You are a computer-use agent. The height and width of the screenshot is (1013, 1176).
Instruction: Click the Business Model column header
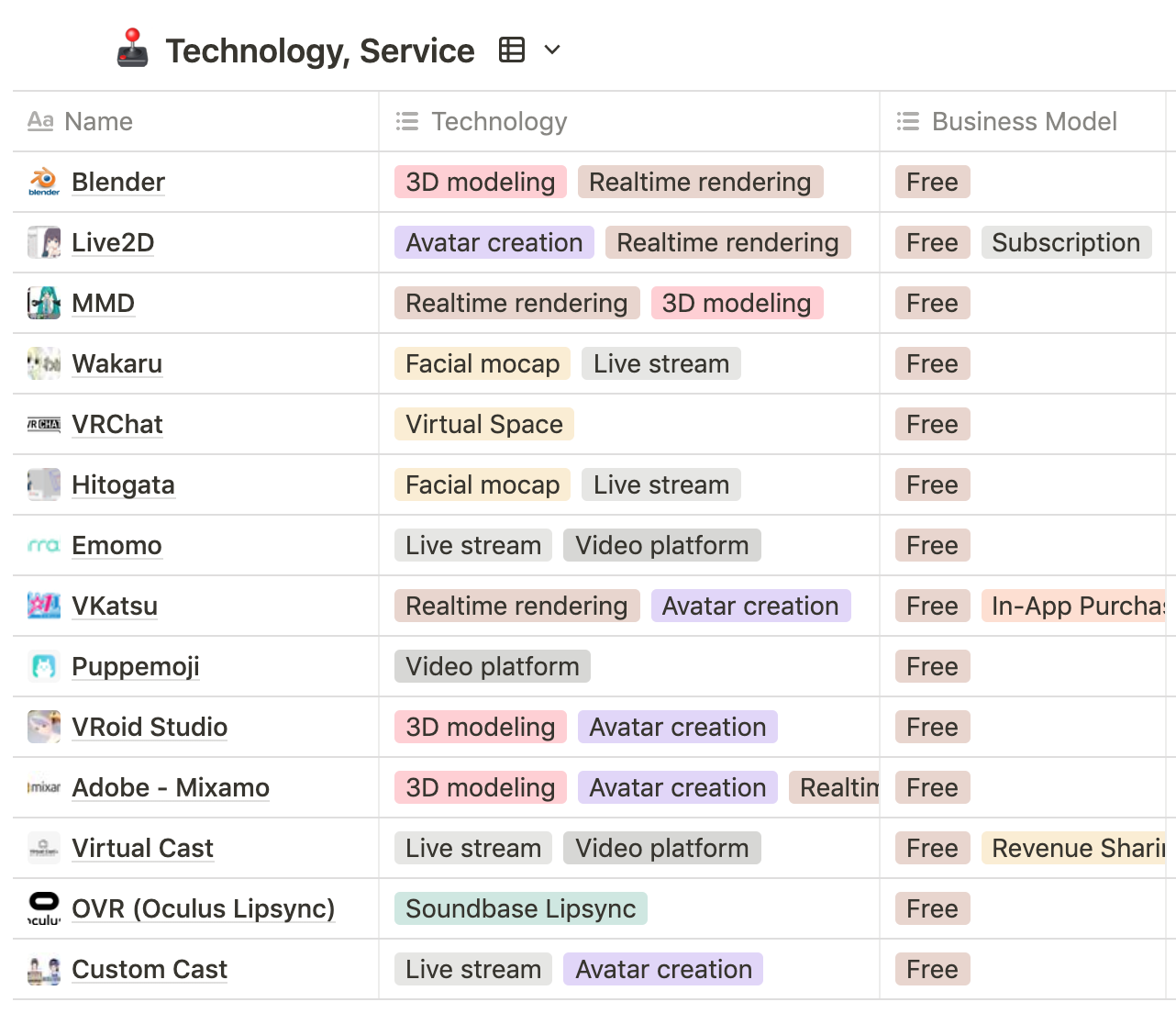click(1023, 121)
